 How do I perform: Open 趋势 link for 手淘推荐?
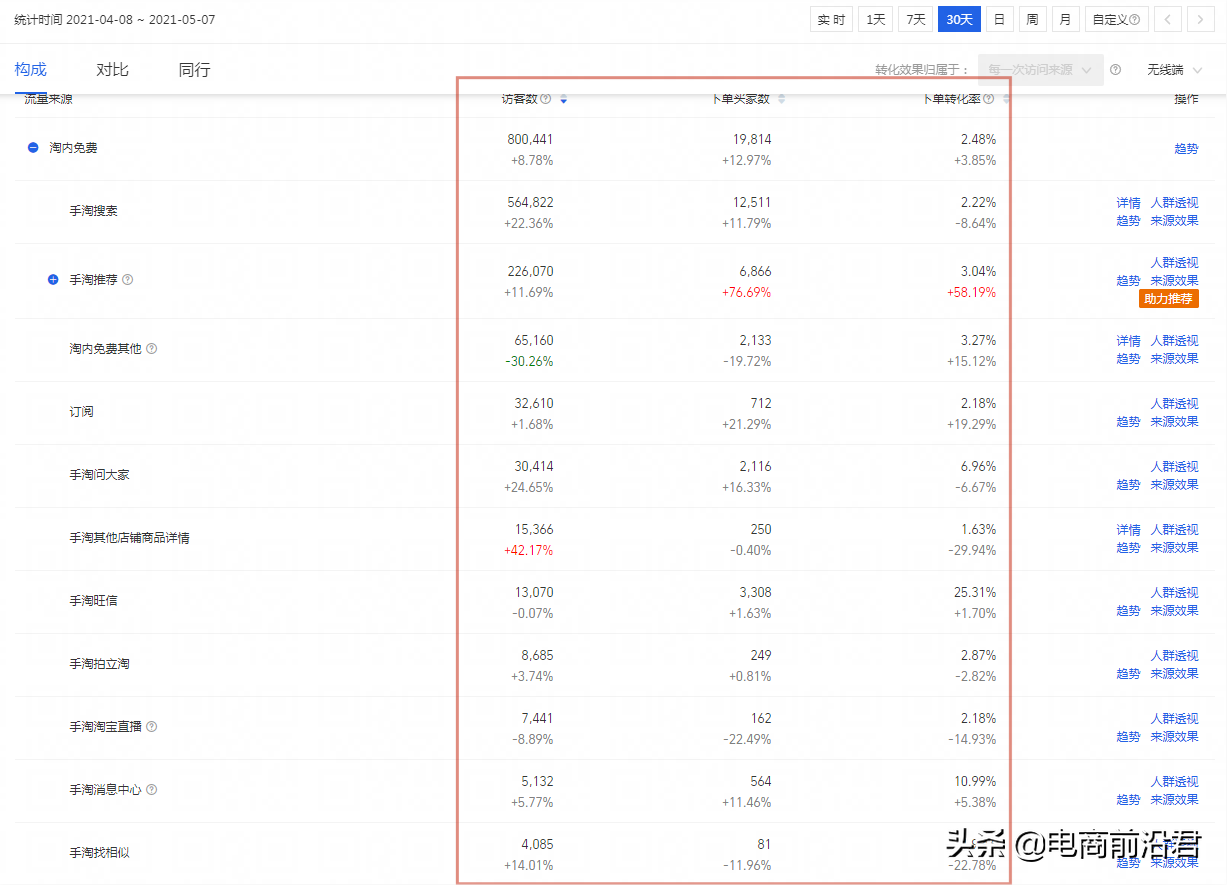pos(1128,281)
